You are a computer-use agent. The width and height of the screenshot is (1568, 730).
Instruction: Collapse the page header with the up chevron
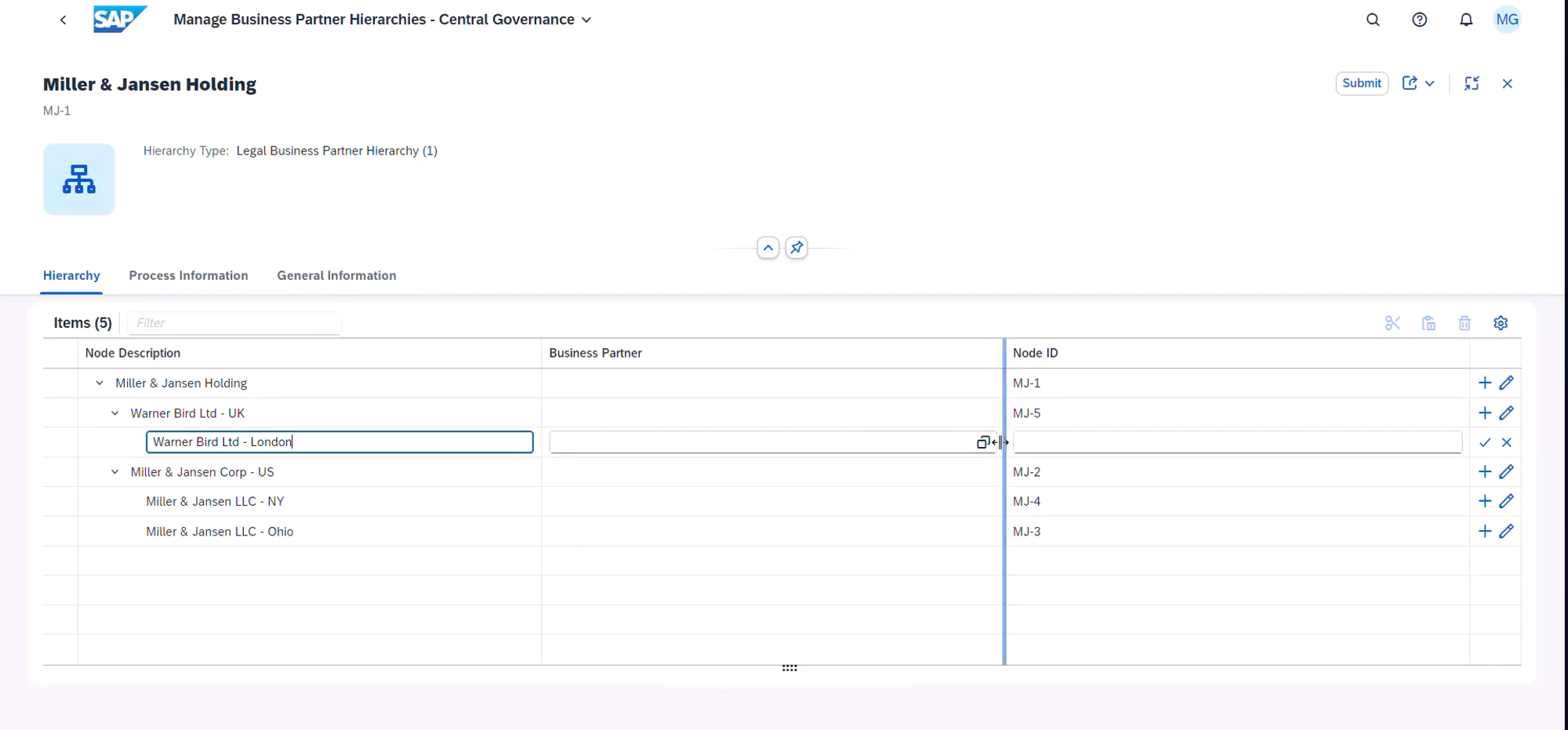click(x=768, y=248)
